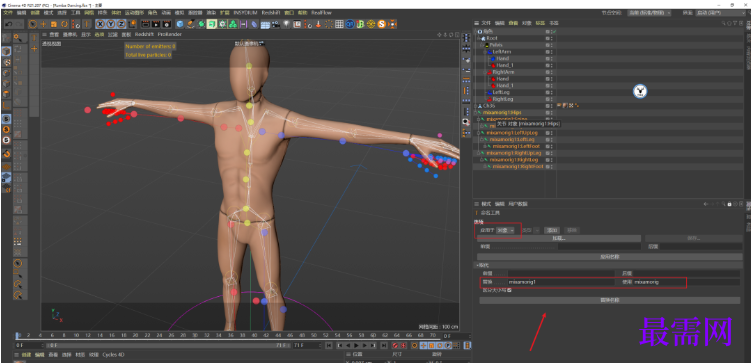Click the orange S plugin icon
The width and height of the screenshot is (751, 363).
(x=382, y=24)
